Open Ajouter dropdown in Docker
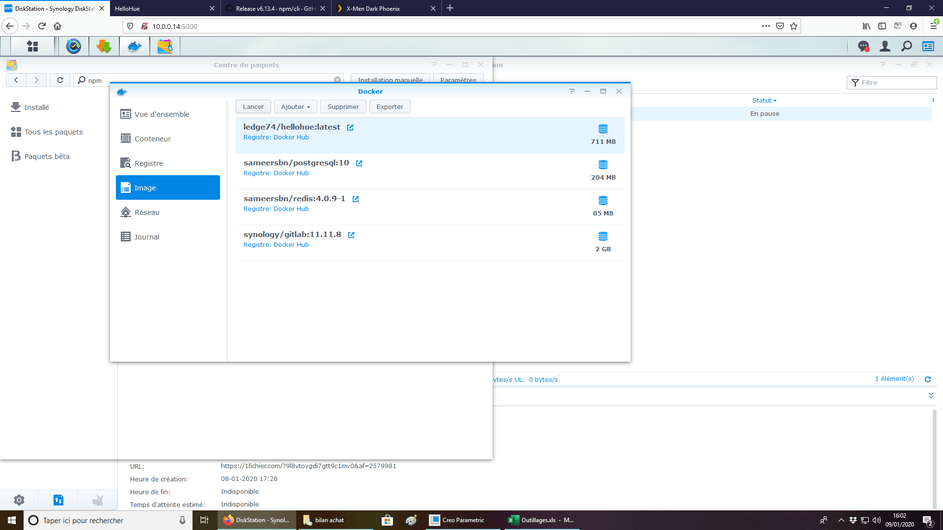 295,106
